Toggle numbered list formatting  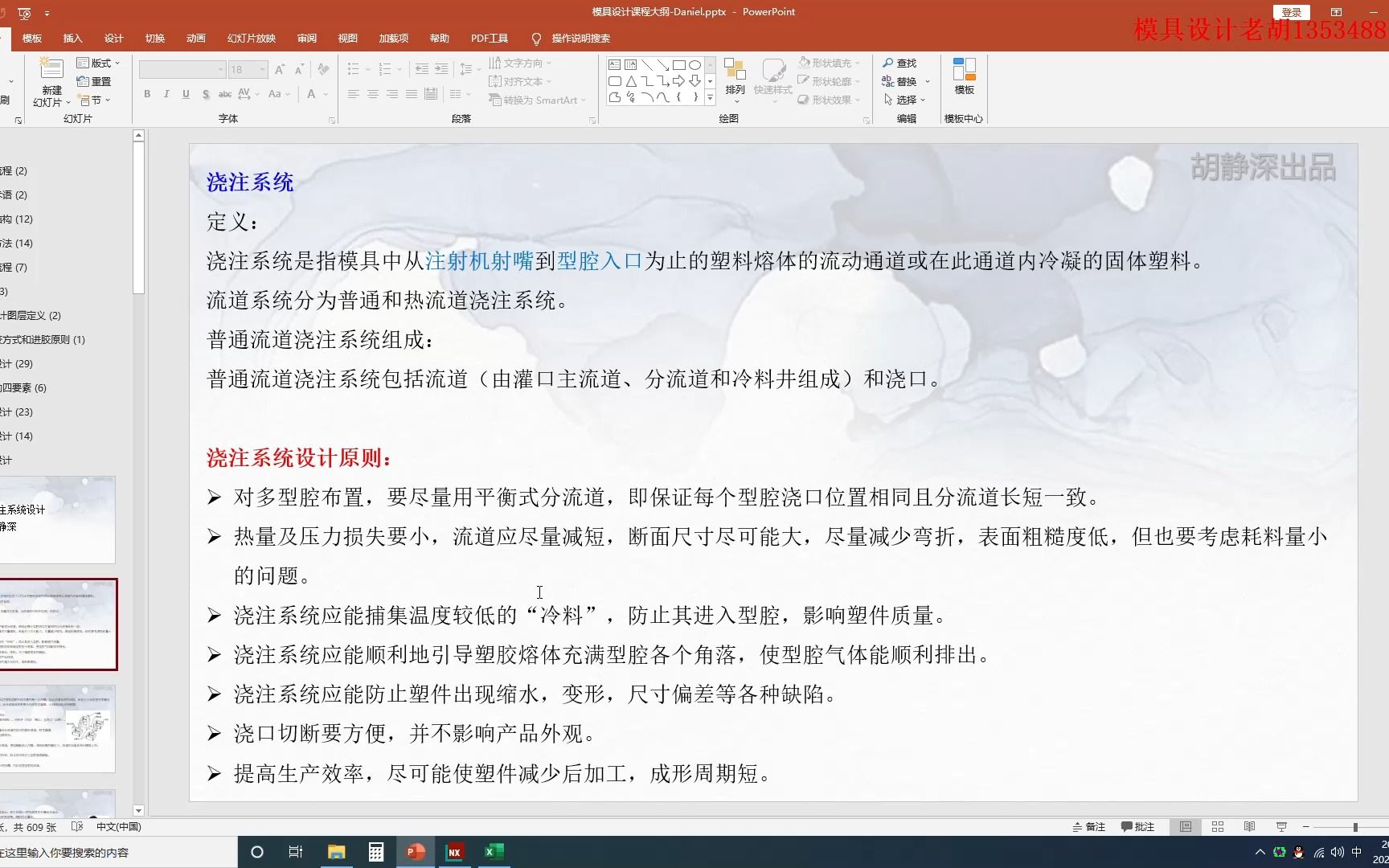pos(386,69)
